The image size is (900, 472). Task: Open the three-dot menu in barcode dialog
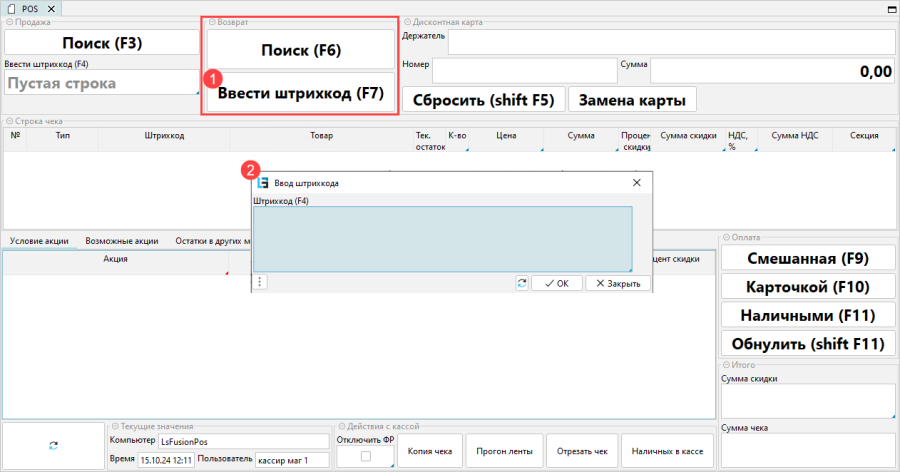260,283
